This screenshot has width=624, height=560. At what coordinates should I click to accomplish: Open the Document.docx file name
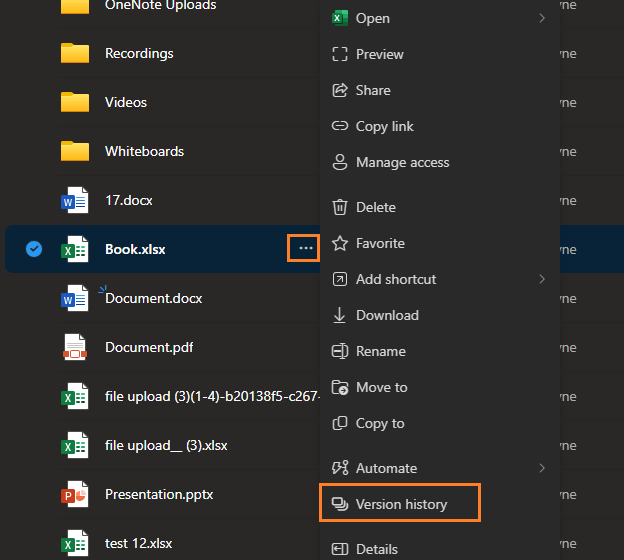point(154,298)
